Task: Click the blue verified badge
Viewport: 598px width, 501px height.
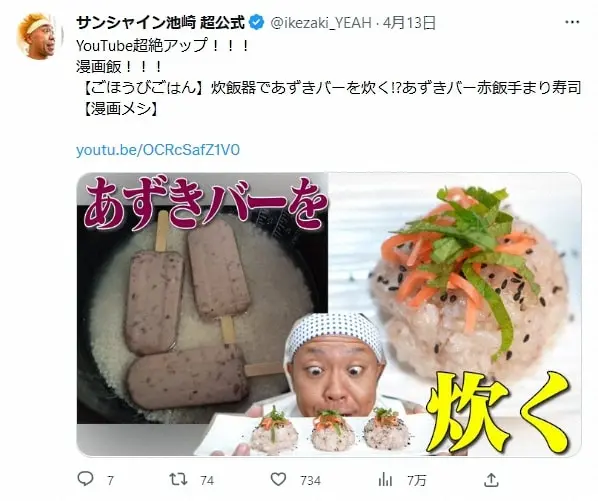Action: pos(256,22)
